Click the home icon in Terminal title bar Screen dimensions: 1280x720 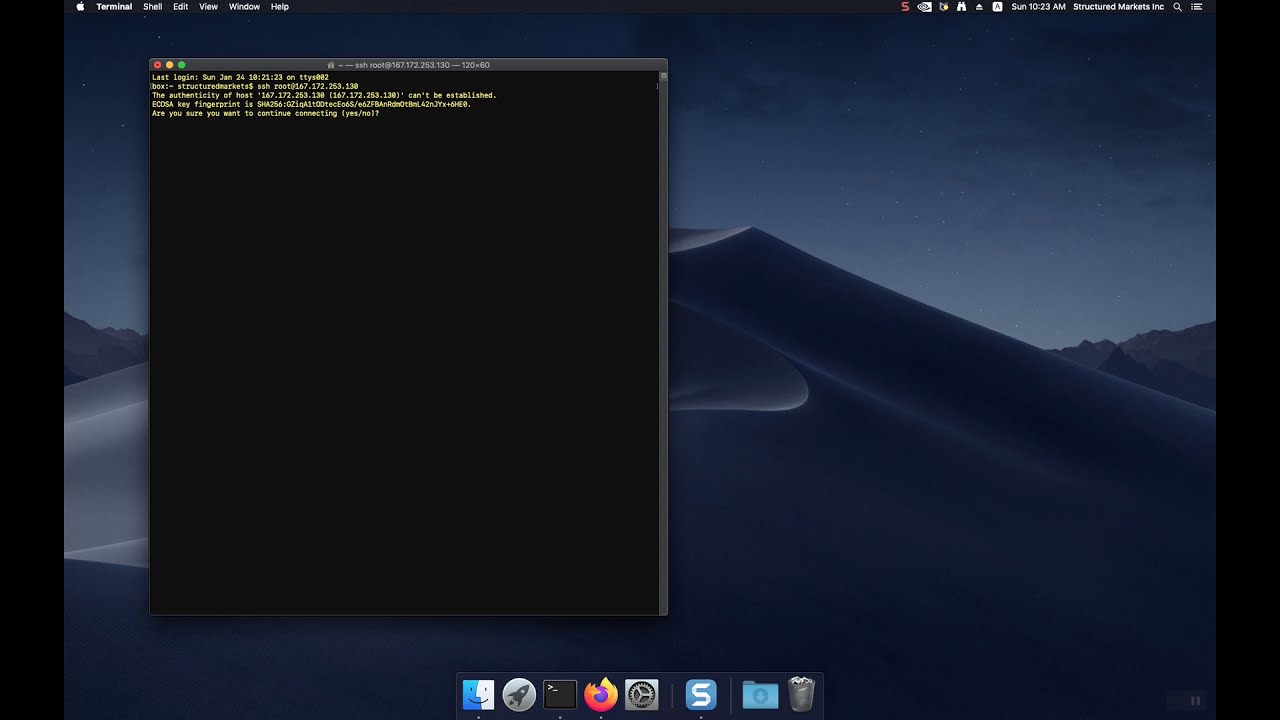331,65
